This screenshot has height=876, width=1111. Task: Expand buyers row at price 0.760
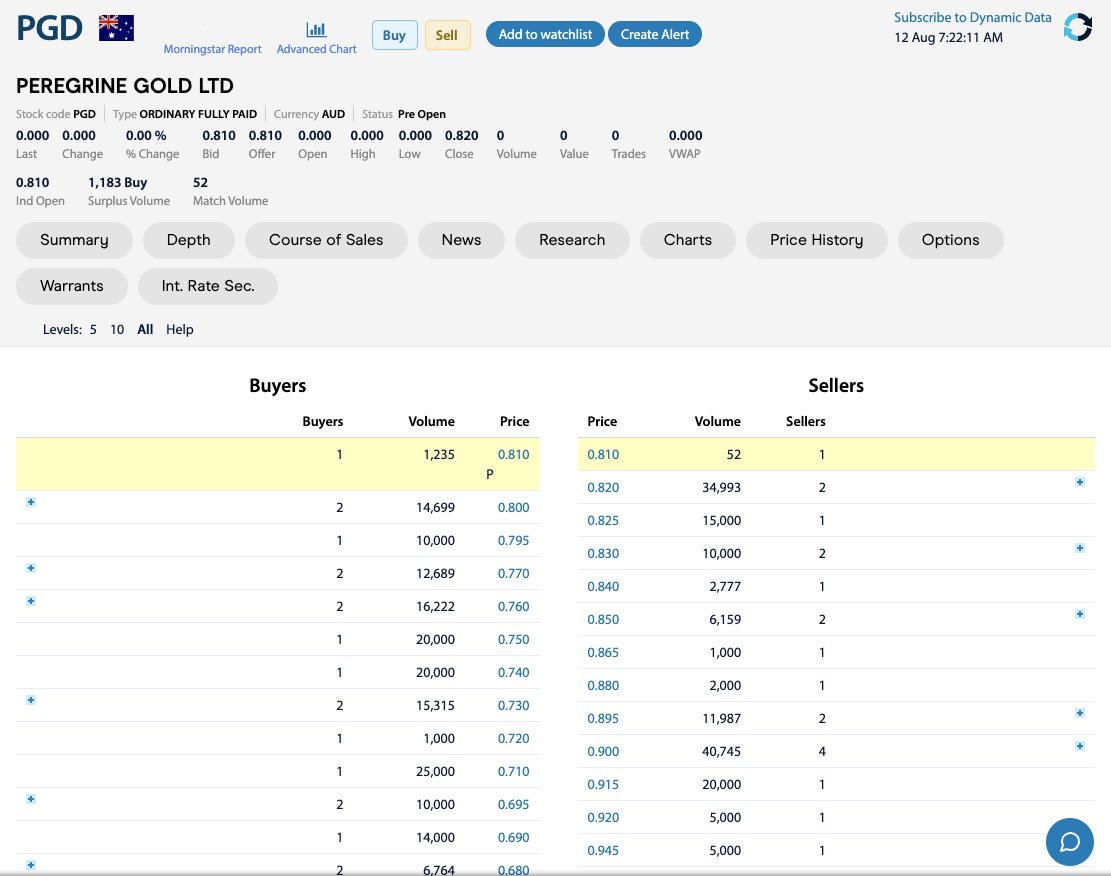click(30, 601)
